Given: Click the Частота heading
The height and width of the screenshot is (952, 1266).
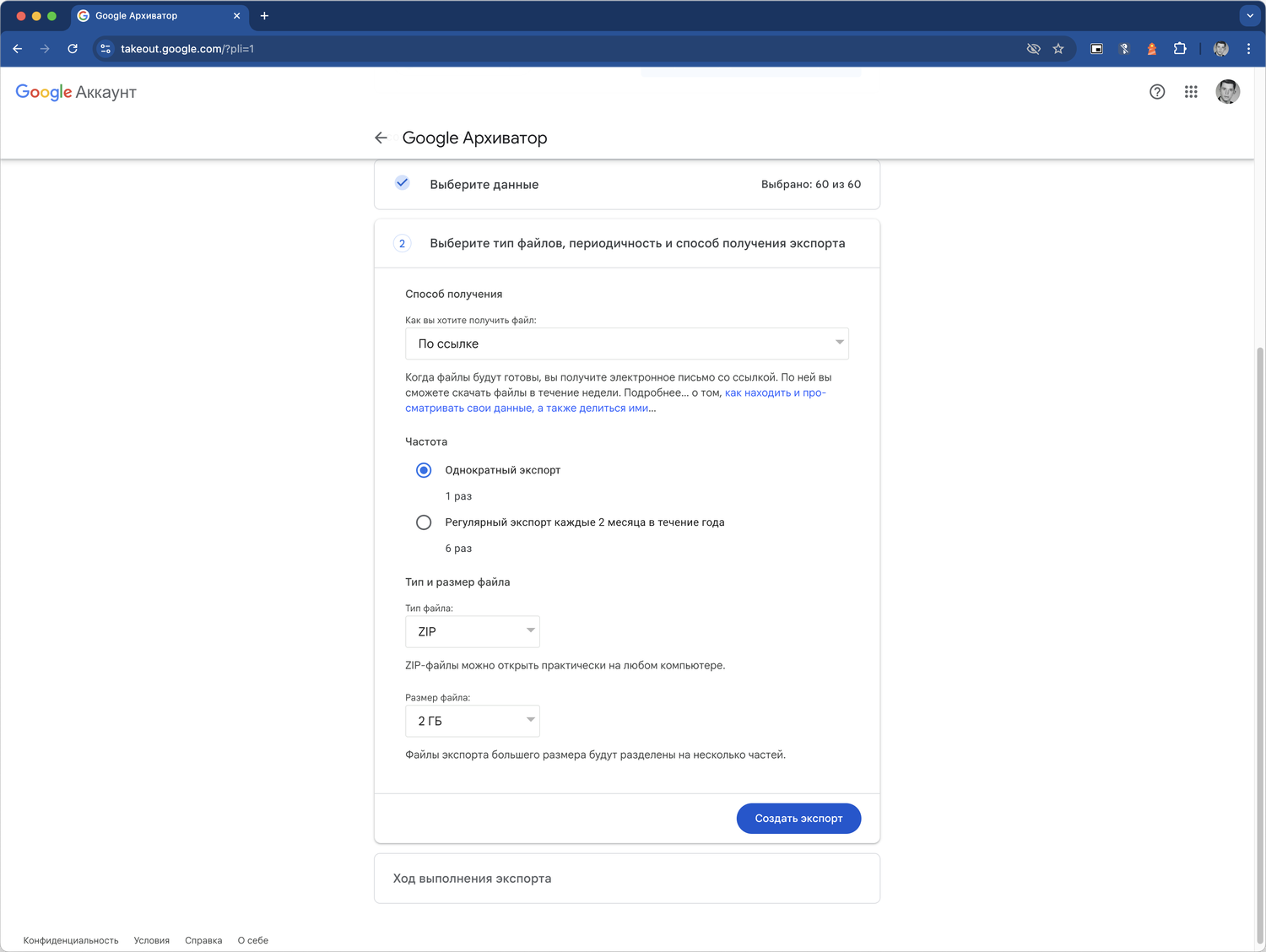Looking at the screenshot, I should [426, 441].
